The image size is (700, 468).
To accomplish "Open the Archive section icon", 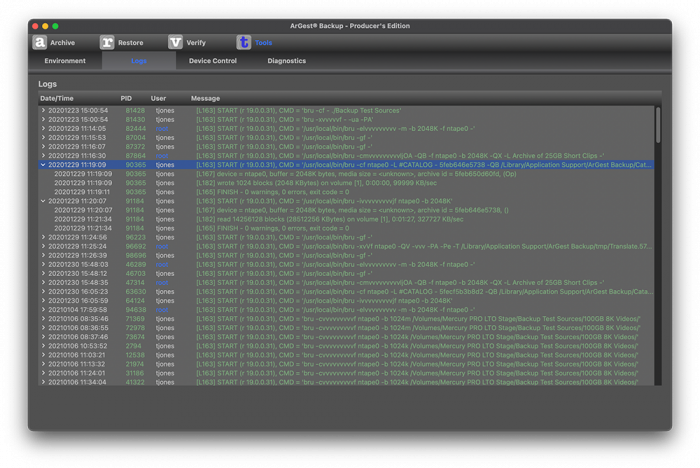I will pyautogui.click(x=40, y=42).
